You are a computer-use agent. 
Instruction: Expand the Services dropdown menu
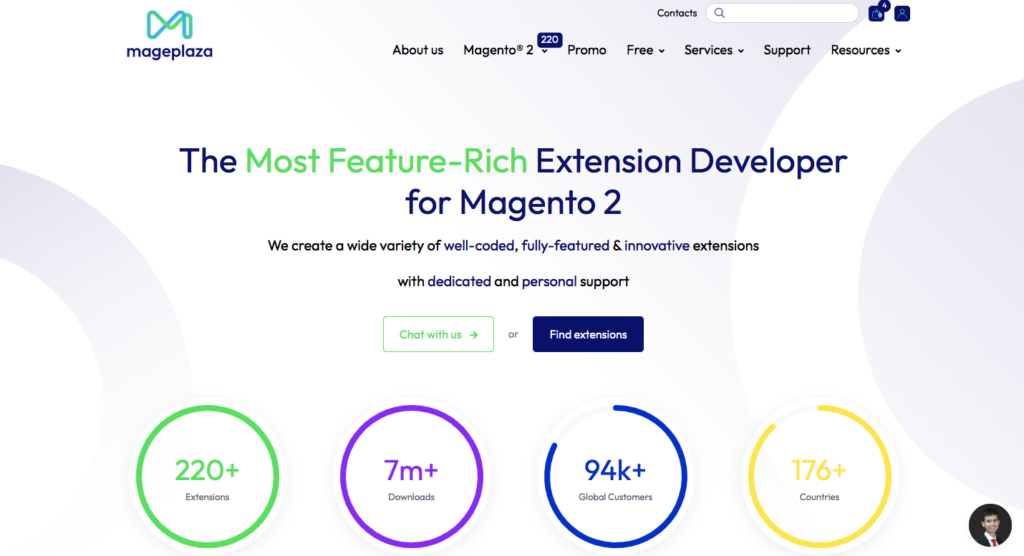click(714, 50)
